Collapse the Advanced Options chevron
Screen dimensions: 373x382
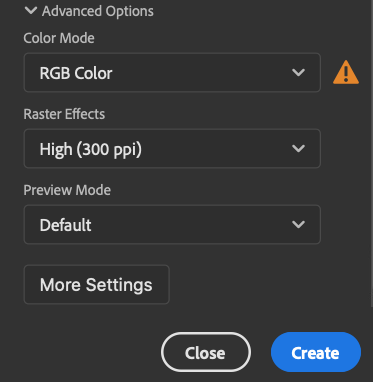[31, 11]
